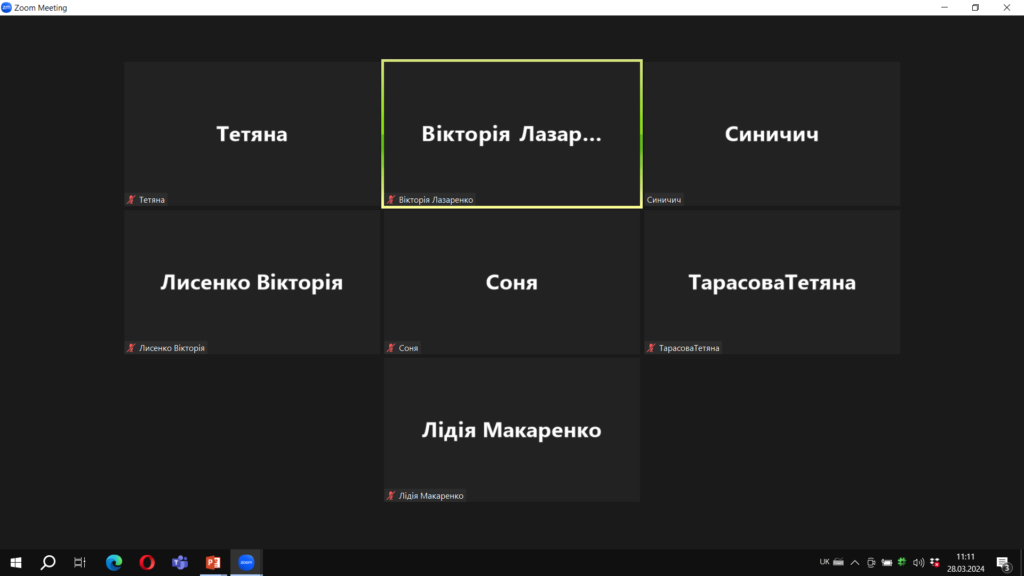This screenshot has width=1024, height=576.
Task: Open clock showing 11:11 28.03.2024
Action: coord(965,562)
